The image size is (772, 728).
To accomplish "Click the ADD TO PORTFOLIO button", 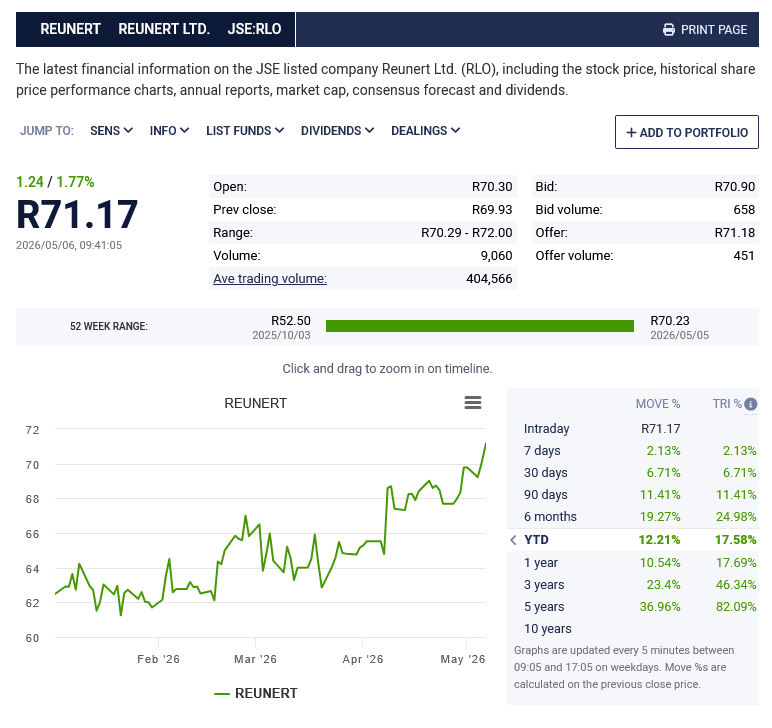I will 686,132.
